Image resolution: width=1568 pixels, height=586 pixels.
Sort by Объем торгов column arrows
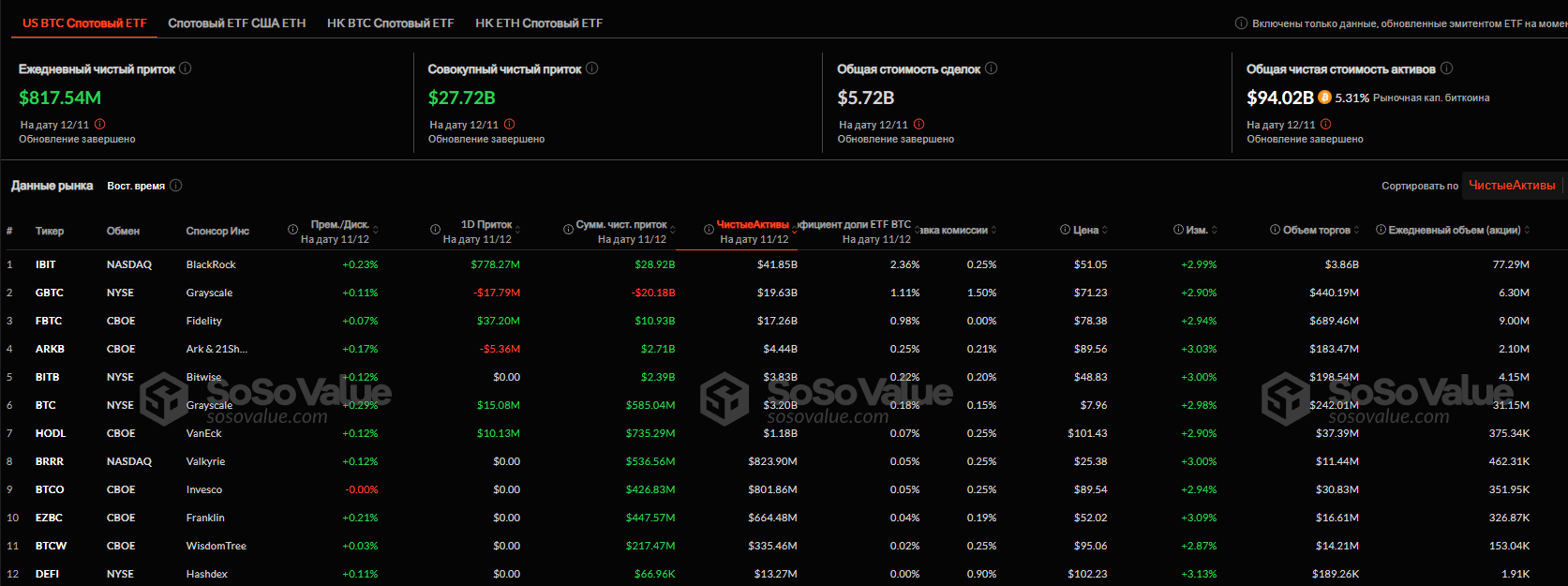tap(1357, 230)
